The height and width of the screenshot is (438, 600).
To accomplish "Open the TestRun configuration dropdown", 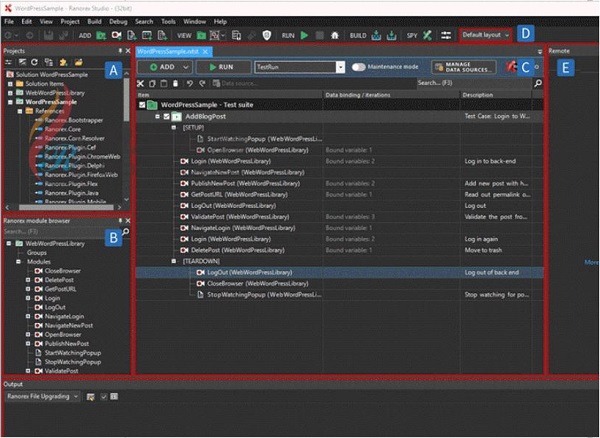I will tap(342, 67).
